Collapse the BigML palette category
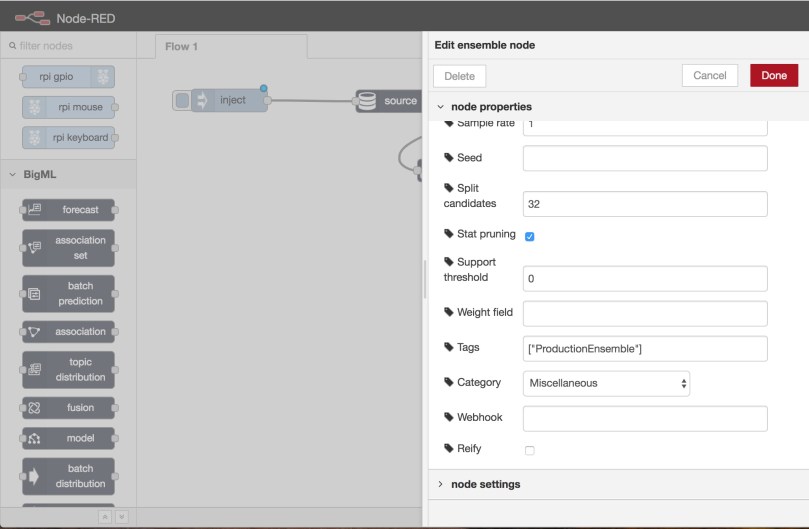This screenshot has height=529, width=809. point(12,174)
